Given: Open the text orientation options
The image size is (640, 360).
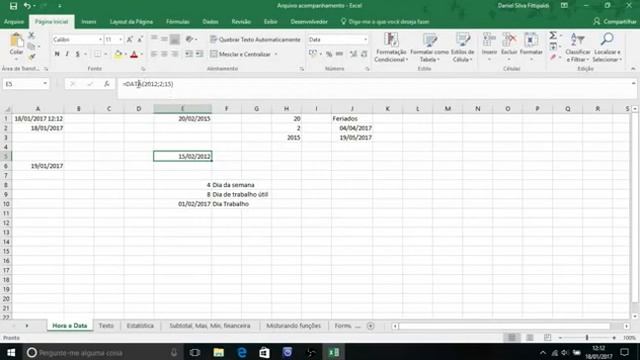Looking at the screenshot, I should 191,40.
